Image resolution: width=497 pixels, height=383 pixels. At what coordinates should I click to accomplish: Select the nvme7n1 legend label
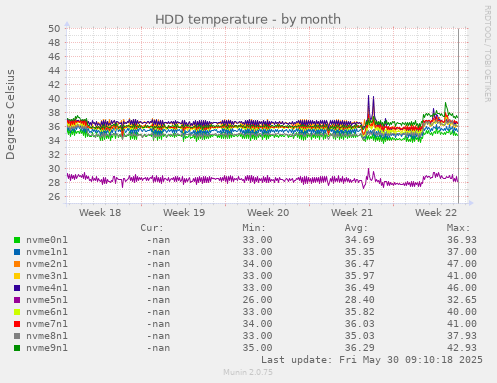[47, 324]
